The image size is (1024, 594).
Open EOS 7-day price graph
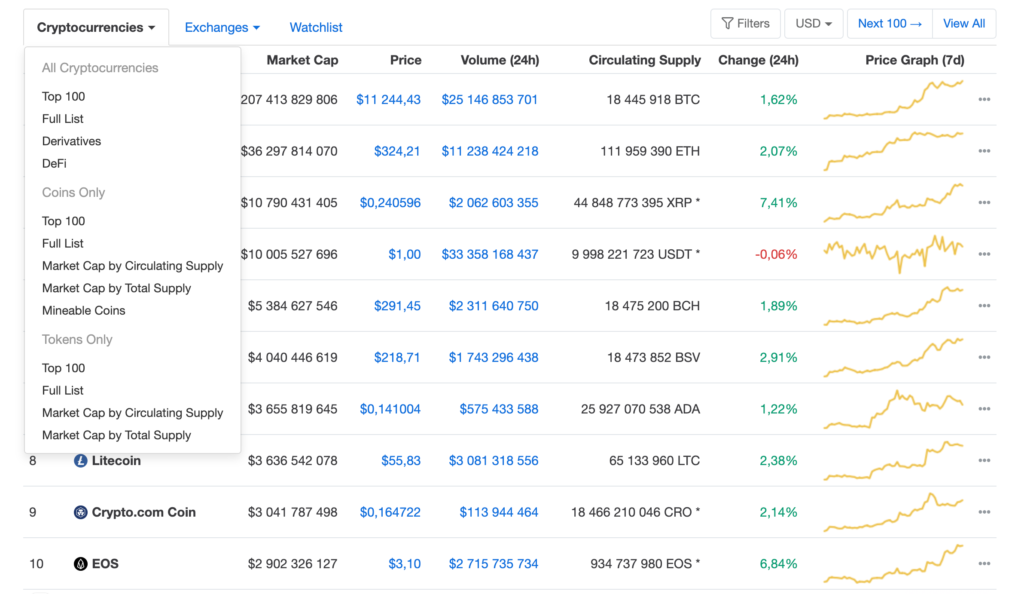point(893,563)
